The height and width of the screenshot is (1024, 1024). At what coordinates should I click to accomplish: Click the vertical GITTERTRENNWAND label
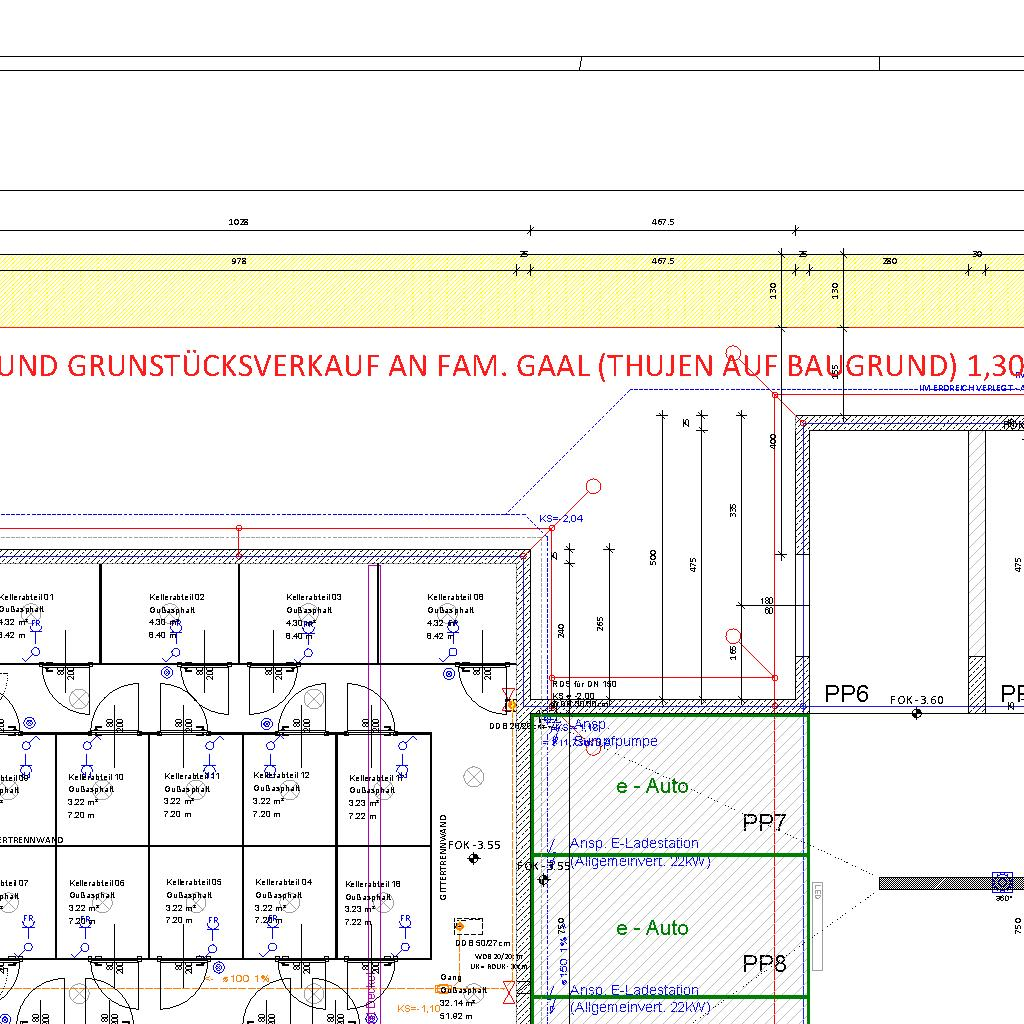[x=443, y=857]
